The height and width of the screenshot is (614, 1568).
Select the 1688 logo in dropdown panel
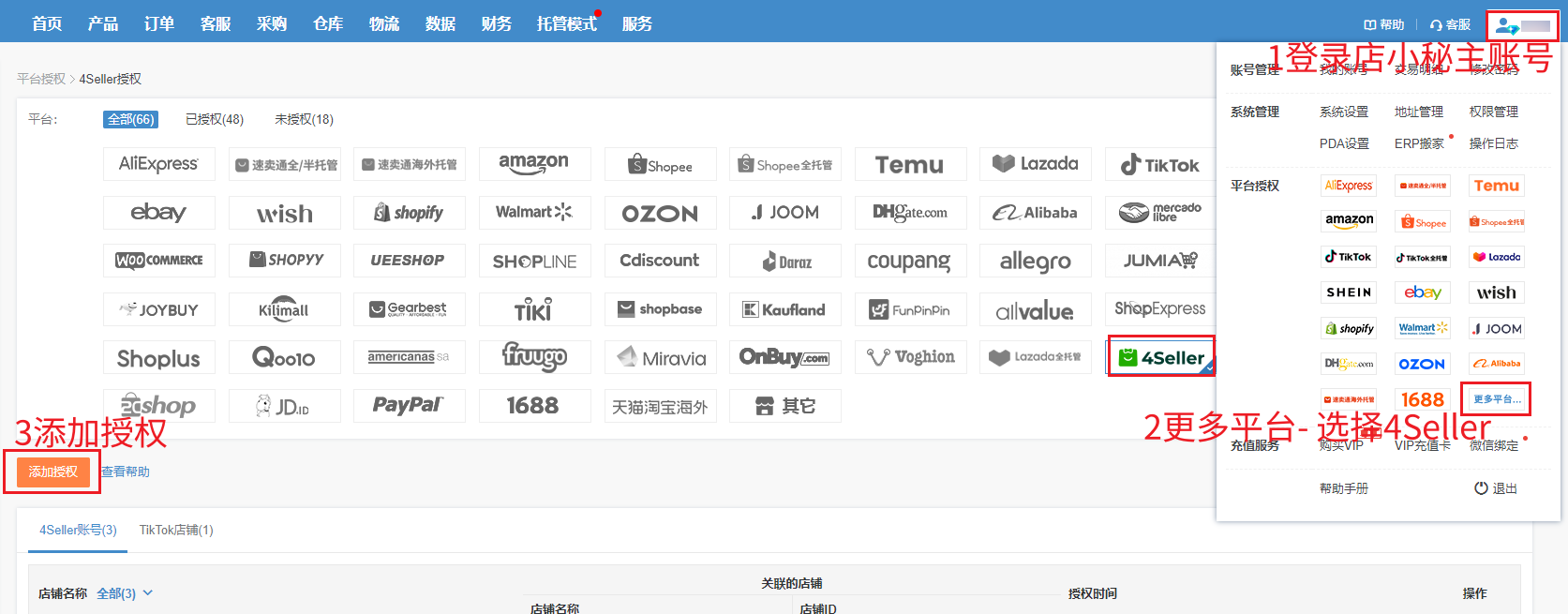(1423, 399)
